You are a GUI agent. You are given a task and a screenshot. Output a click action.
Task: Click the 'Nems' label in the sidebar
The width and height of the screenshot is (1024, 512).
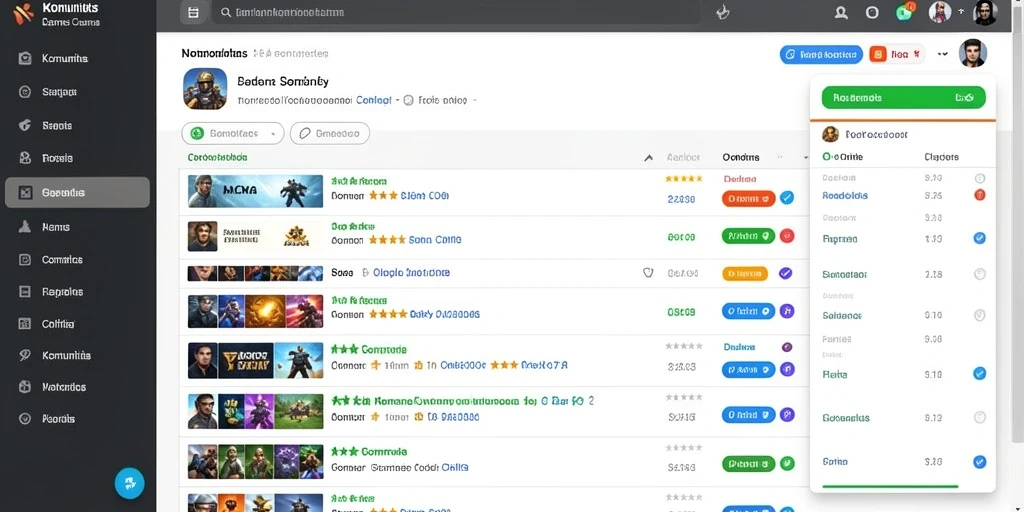(56, 227)
